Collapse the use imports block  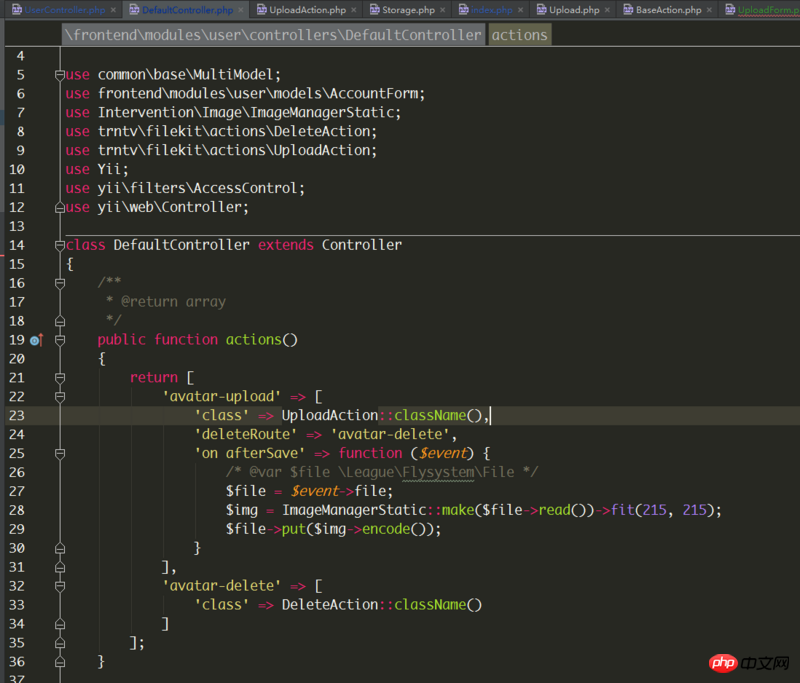(x=59, y=75)
